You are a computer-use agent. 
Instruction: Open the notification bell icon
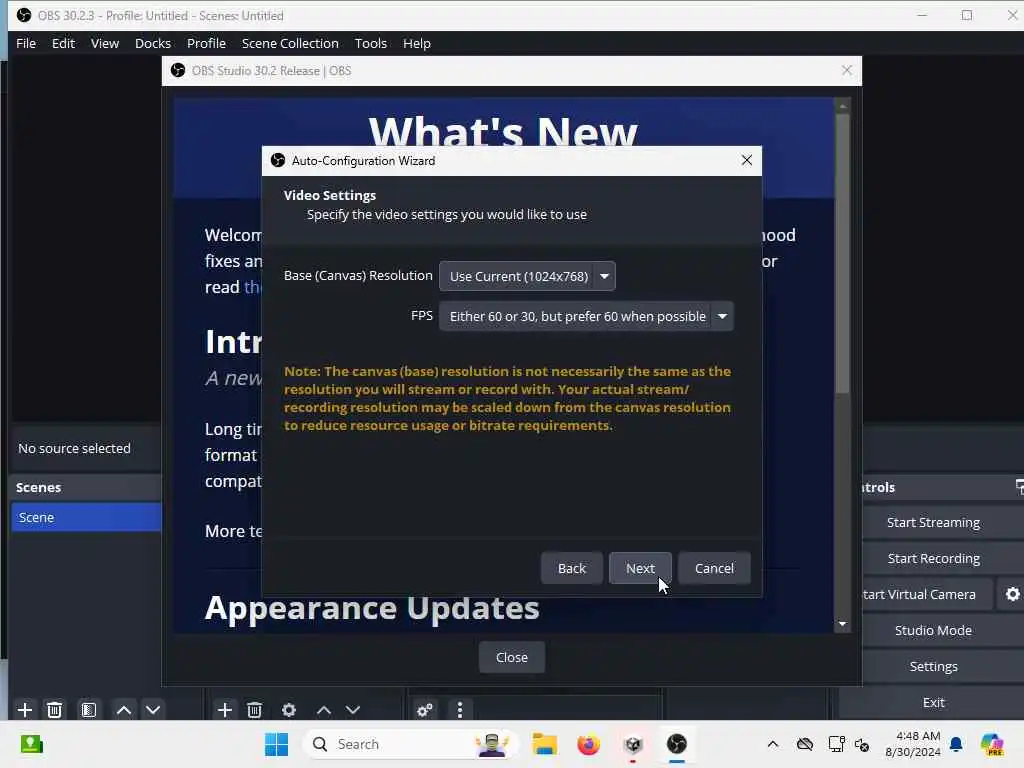click(x=957, y=744)
